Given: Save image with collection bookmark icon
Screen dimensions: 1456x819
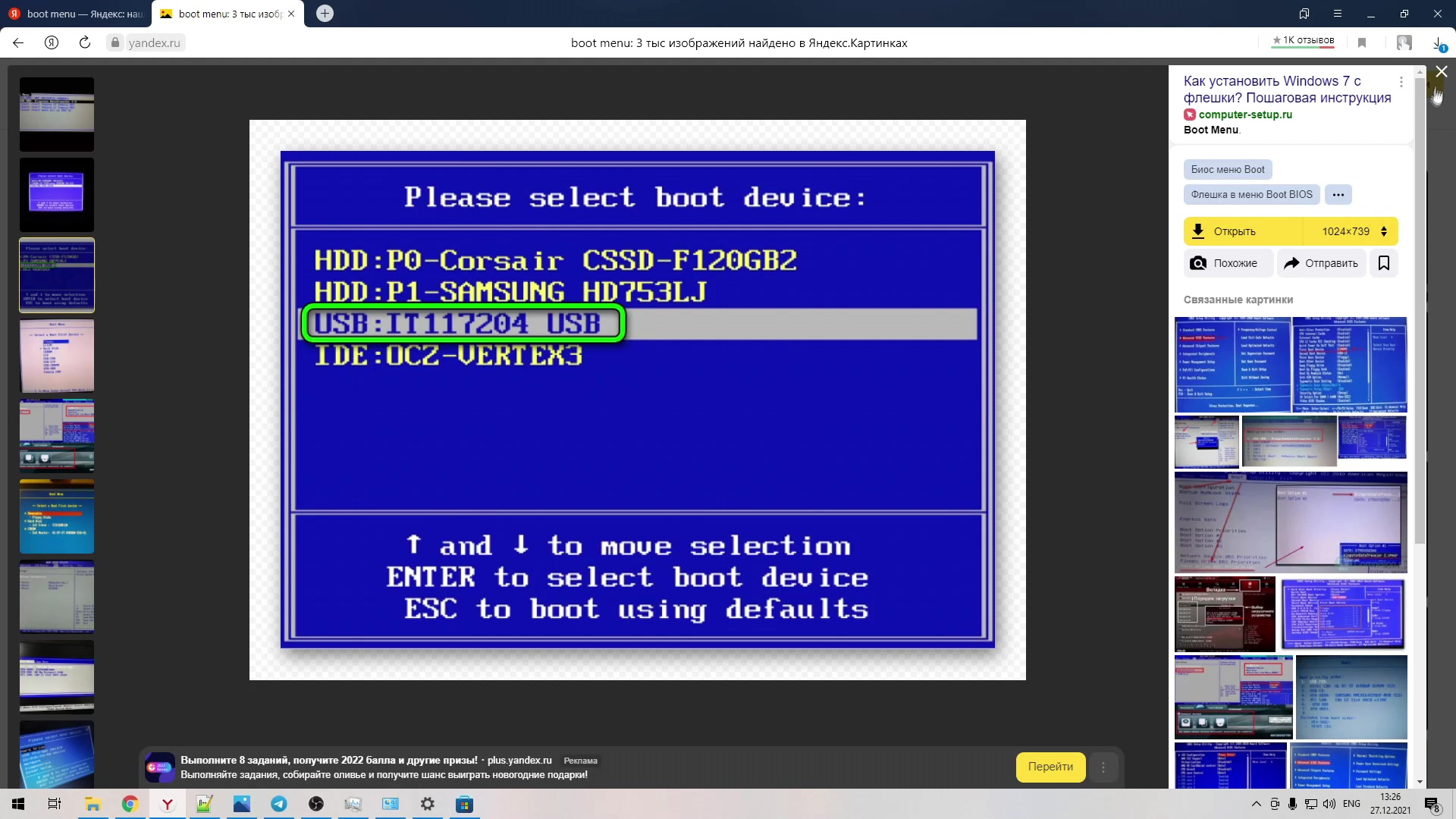Looking at the screenshot, I should tap(1384, 263).
